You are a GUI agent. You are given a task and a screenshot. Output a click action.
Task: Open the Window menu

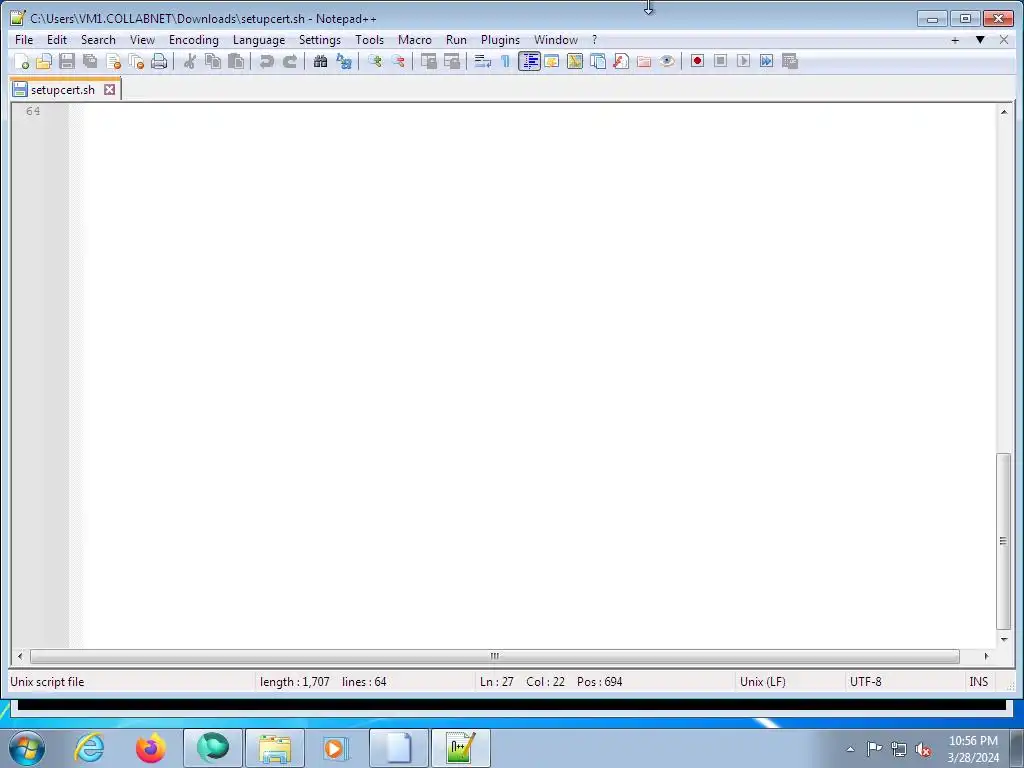click(x=556, y=40)
